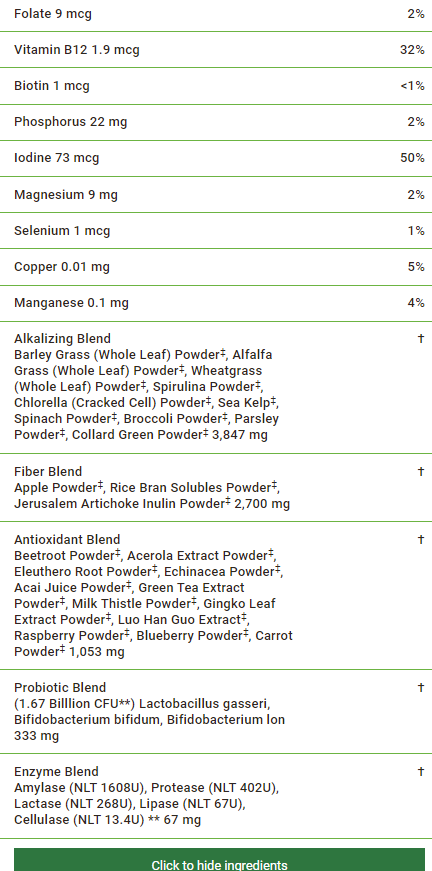This screenshot has width=432, height=871.
Task: Click the Alkalizing Blend heading
Action: pyautogui.click(x=62, y=338)
